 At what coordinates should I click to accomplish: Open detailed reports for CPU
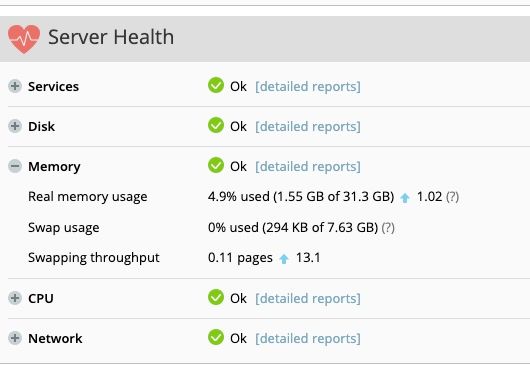click(308, 299)
